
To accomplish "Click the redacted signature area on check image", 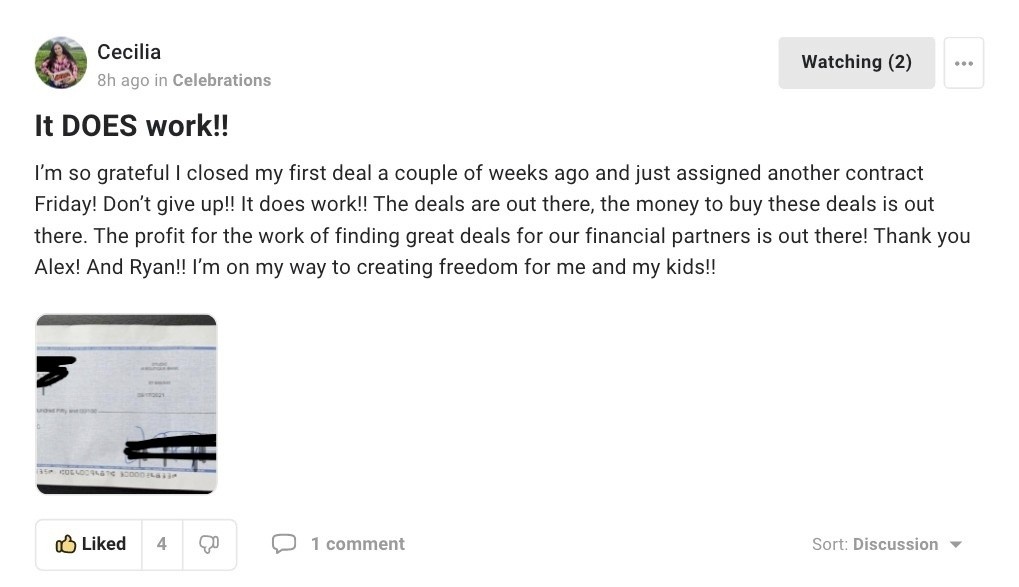I will (170, 446).
